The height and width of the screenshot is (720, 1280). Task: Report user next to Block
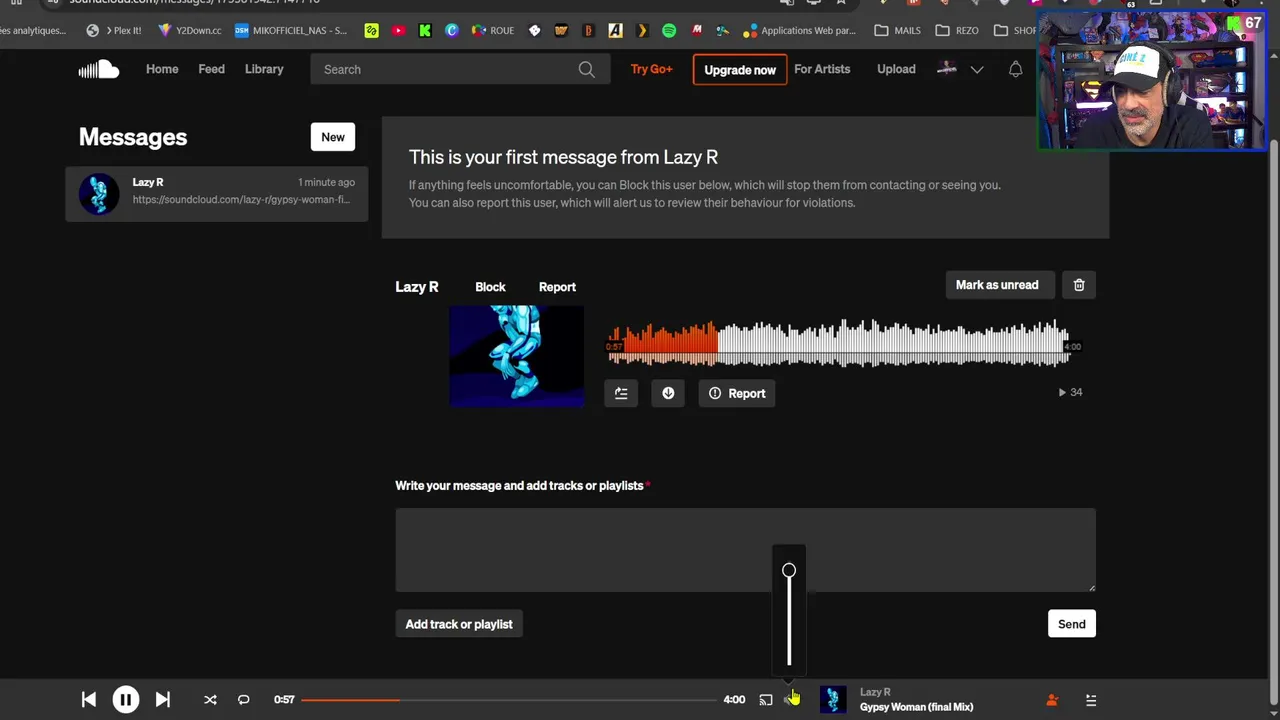tap(557, 287)
